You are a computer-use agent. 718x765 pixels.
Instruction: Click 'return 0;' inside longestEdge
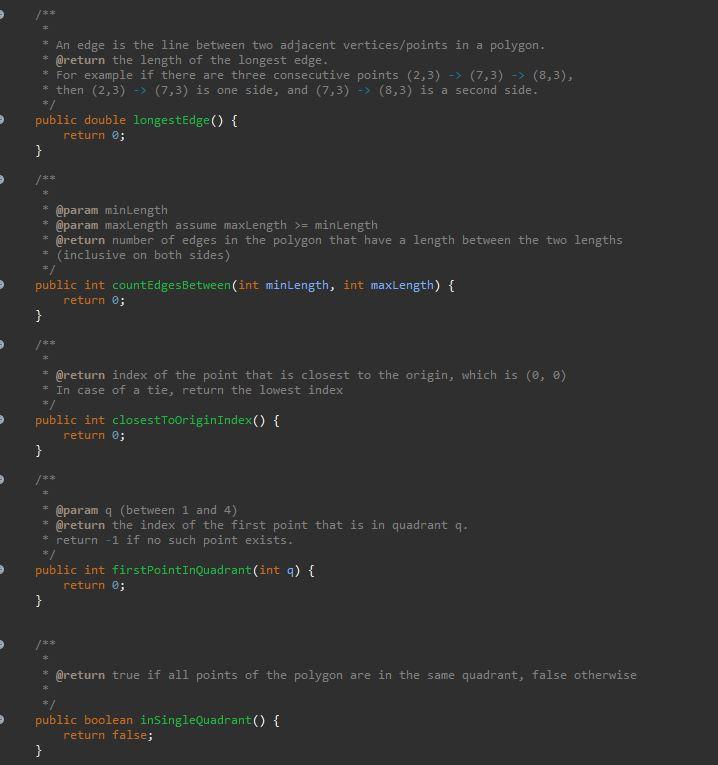click(x=94, y=136)
